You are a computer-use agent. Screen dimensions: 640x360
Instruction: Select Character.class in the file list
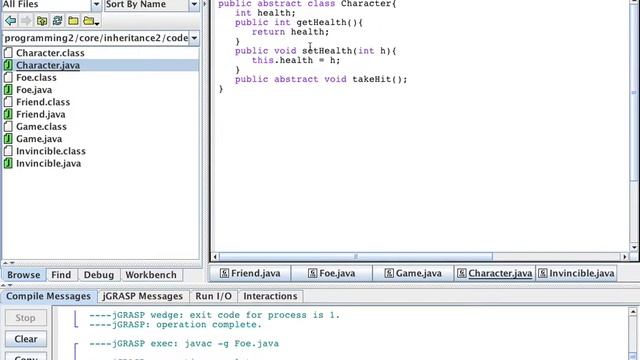point(50,53)
